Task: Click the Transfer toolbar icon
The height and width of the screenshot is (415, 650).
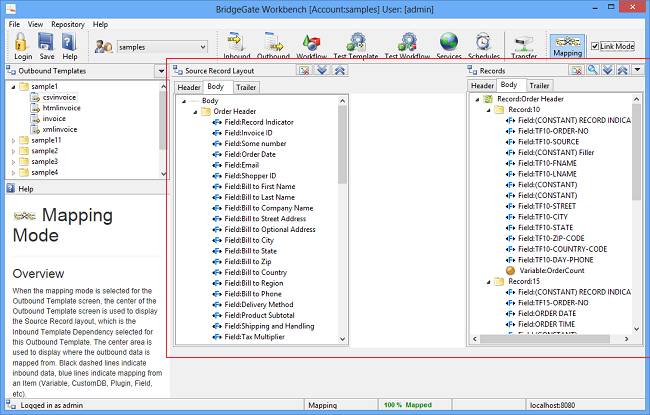Action: pyautogui.click(x=524, y=46)
